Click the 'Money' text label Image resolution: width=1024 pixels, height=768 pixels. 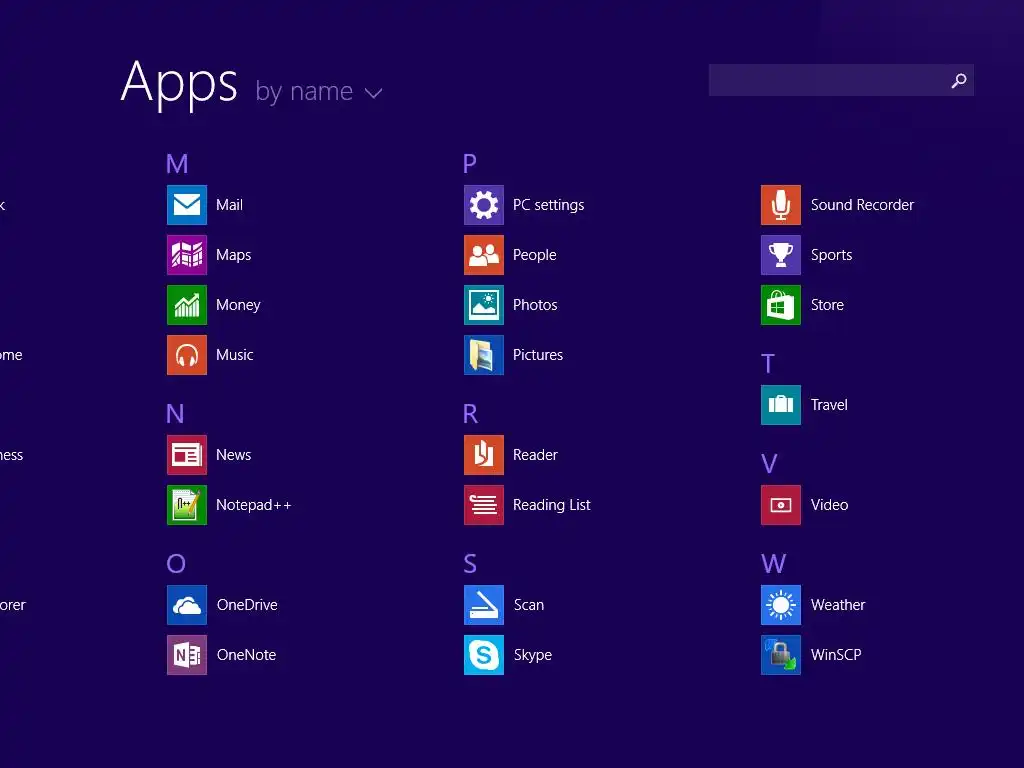coord(238,305)
